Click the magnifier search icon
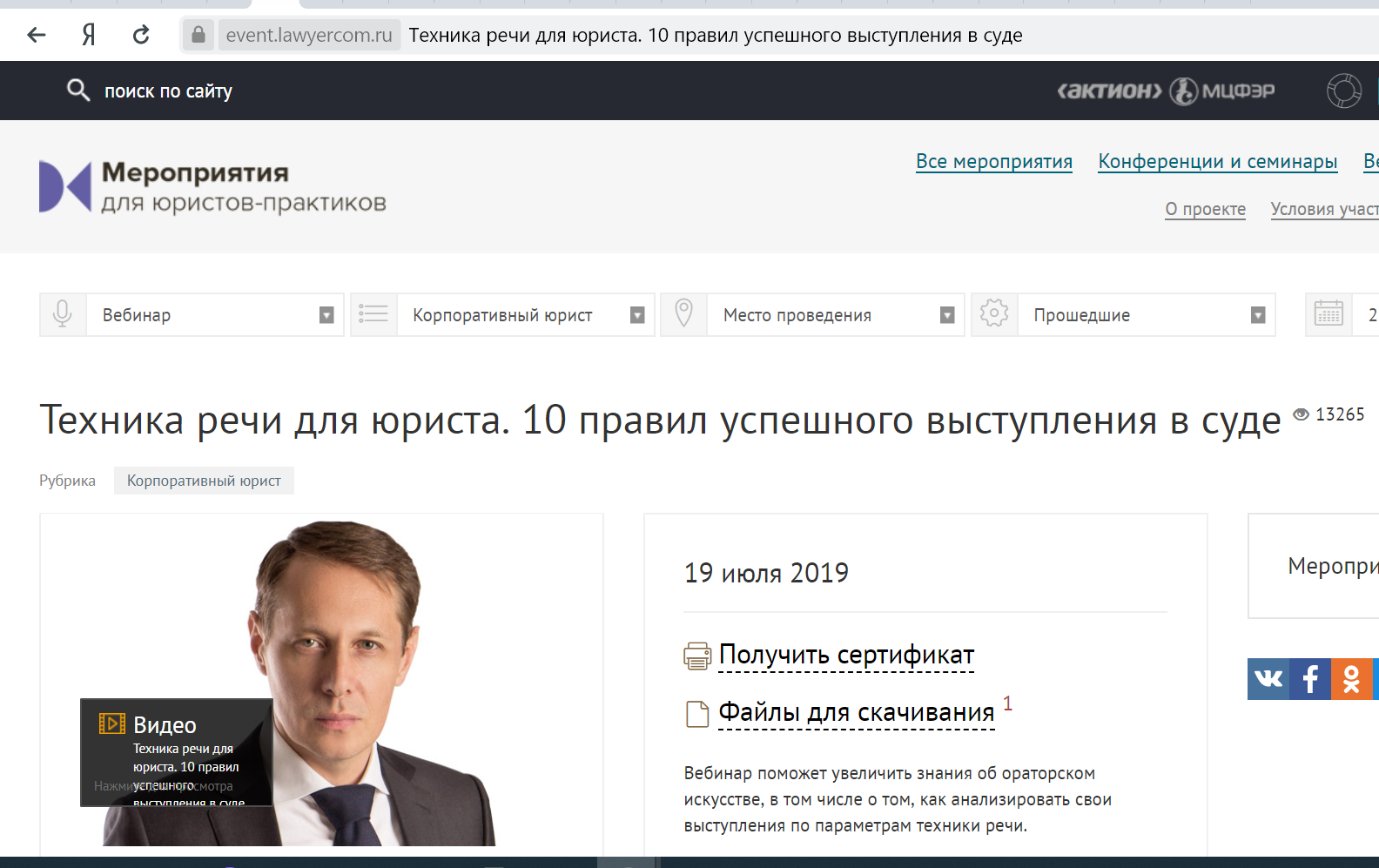The image size is (1379, 868). click(x=78, y=90)
